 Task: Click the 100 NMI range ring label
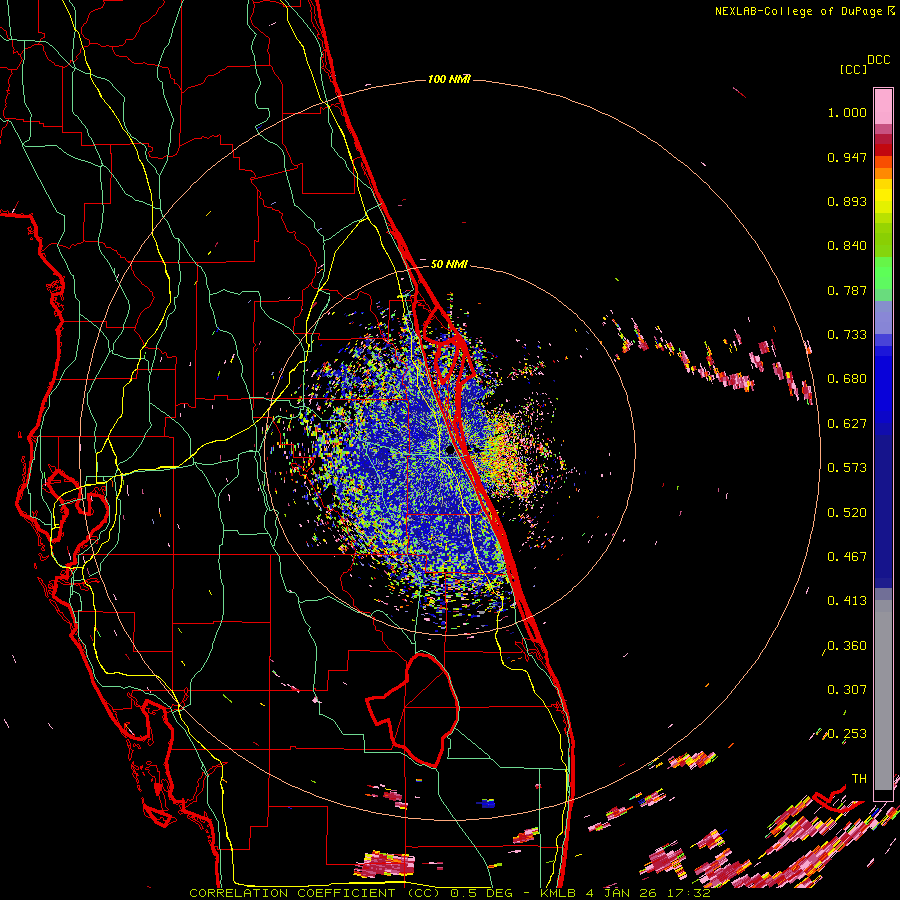[x=449, y=79]
